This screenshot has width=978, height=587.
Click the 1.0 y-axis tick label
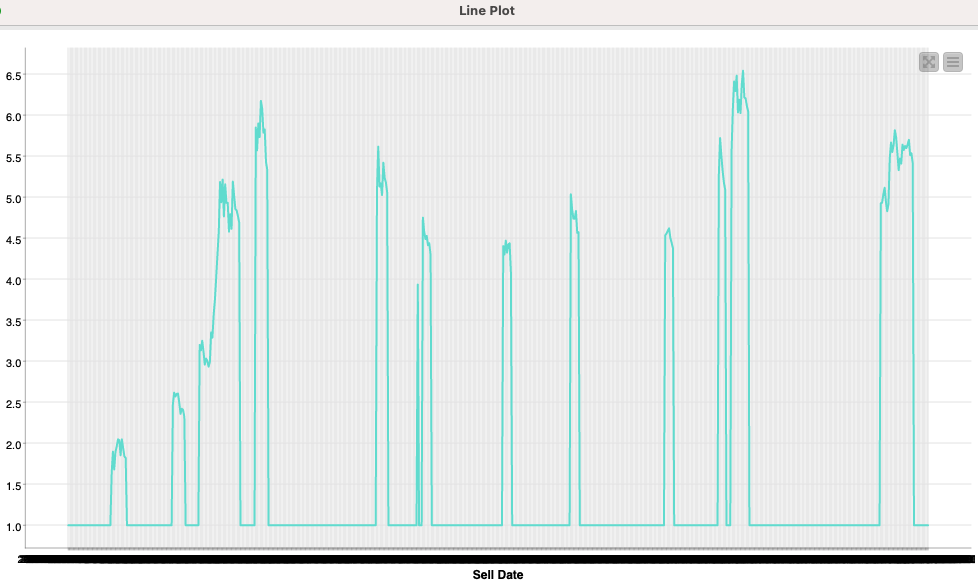click(x=14, y=527)
